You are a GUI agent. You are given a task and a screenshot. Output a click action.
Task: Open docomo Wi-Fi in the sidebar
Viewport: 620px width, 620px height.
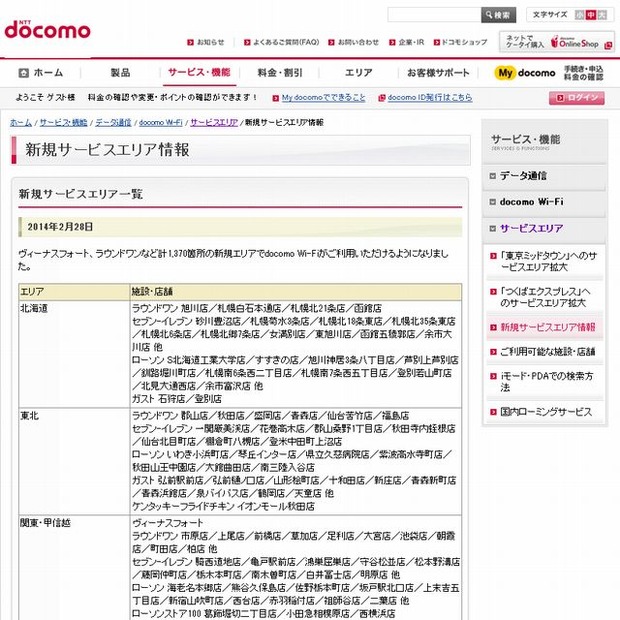pos(531,202)
